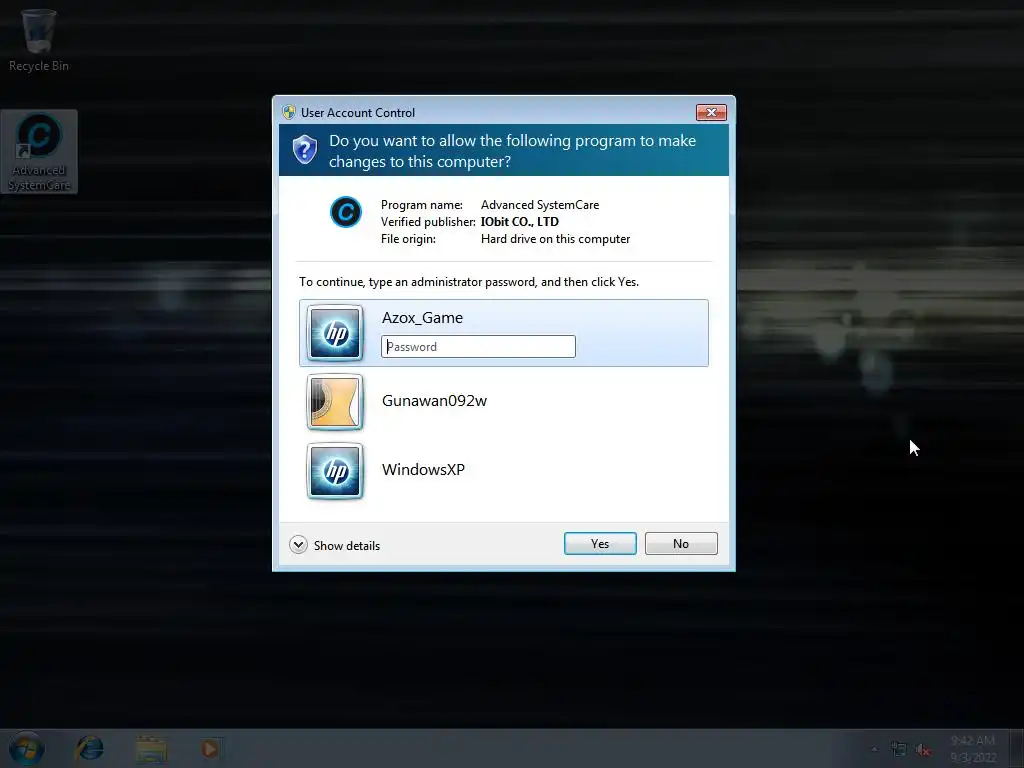Viewport: 1024px width, 768px height.
Task: Click the Yes button
Action: click(x=600, y=543)
